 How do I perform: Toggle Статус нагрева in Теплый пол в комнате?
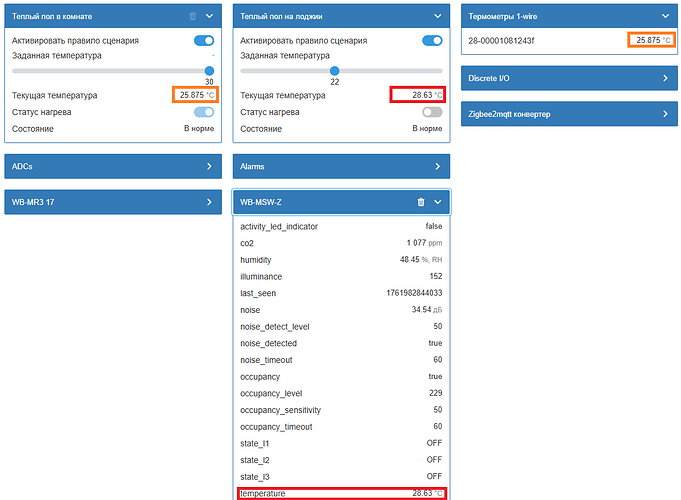(x=204, y=112)
